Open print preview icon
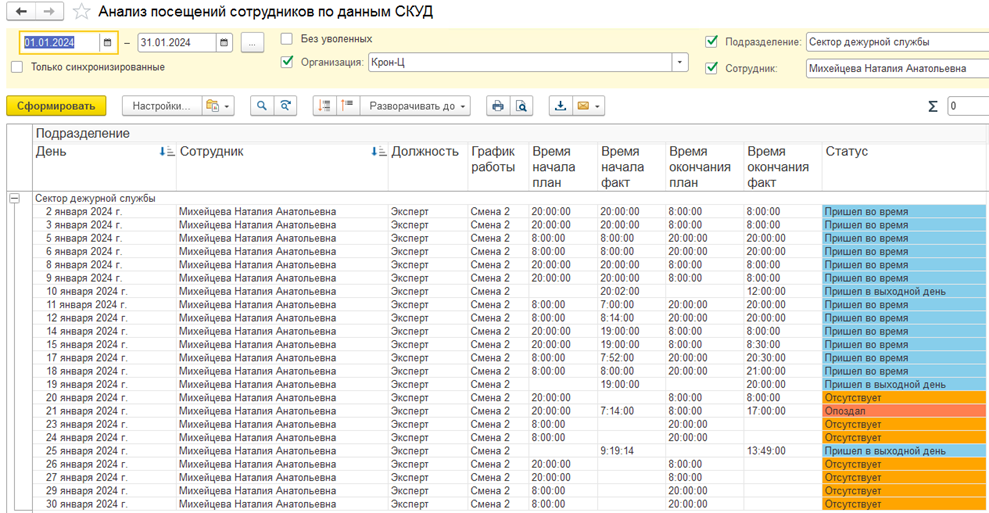Viewport: 989px width, 513px height. [521, 106]
